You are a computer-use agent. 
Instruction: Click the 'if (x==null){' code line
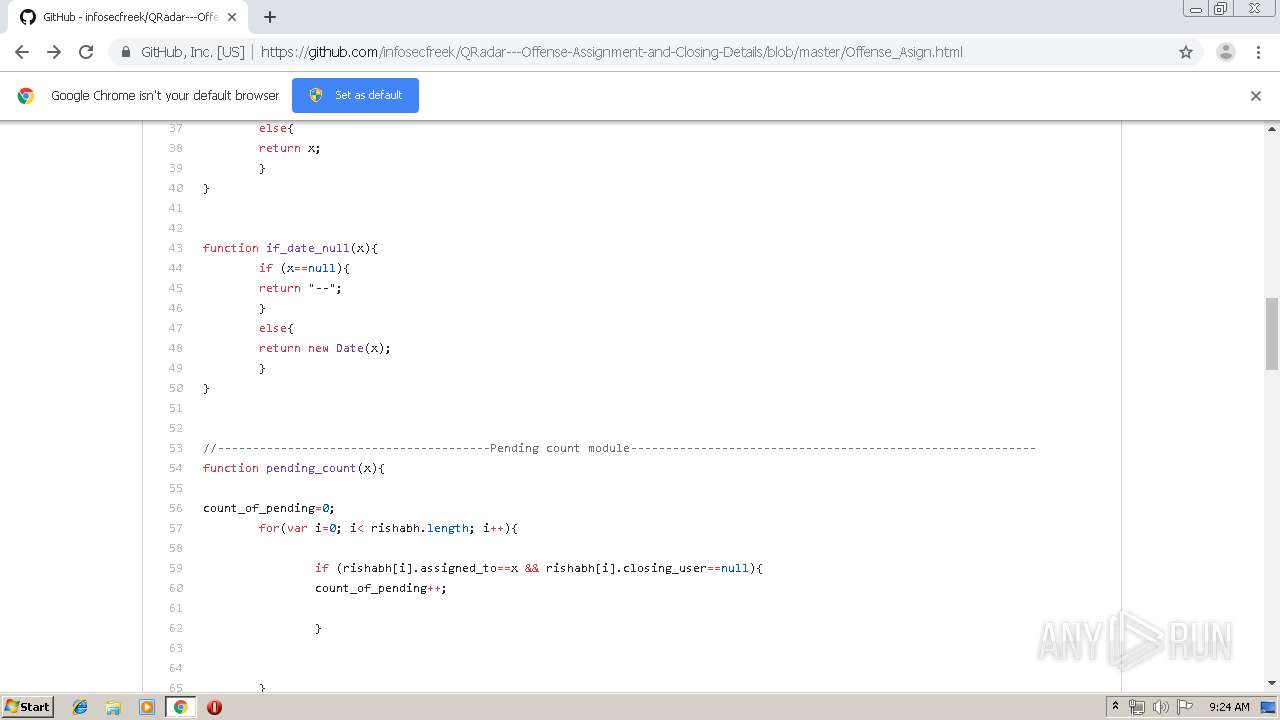point(304,268)
